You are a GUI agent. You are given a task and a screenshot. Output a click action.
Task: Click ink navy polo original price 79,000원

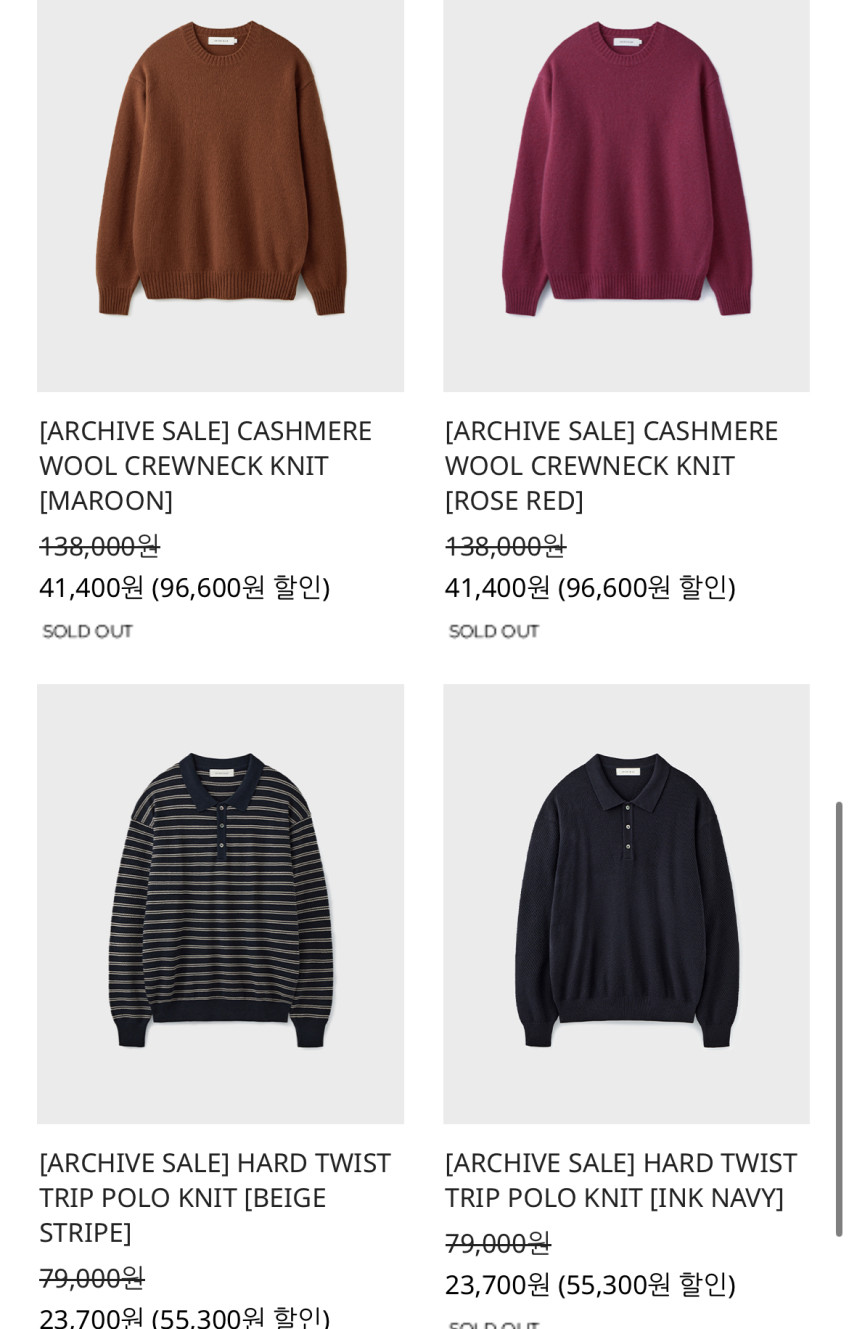(498, 1243)
